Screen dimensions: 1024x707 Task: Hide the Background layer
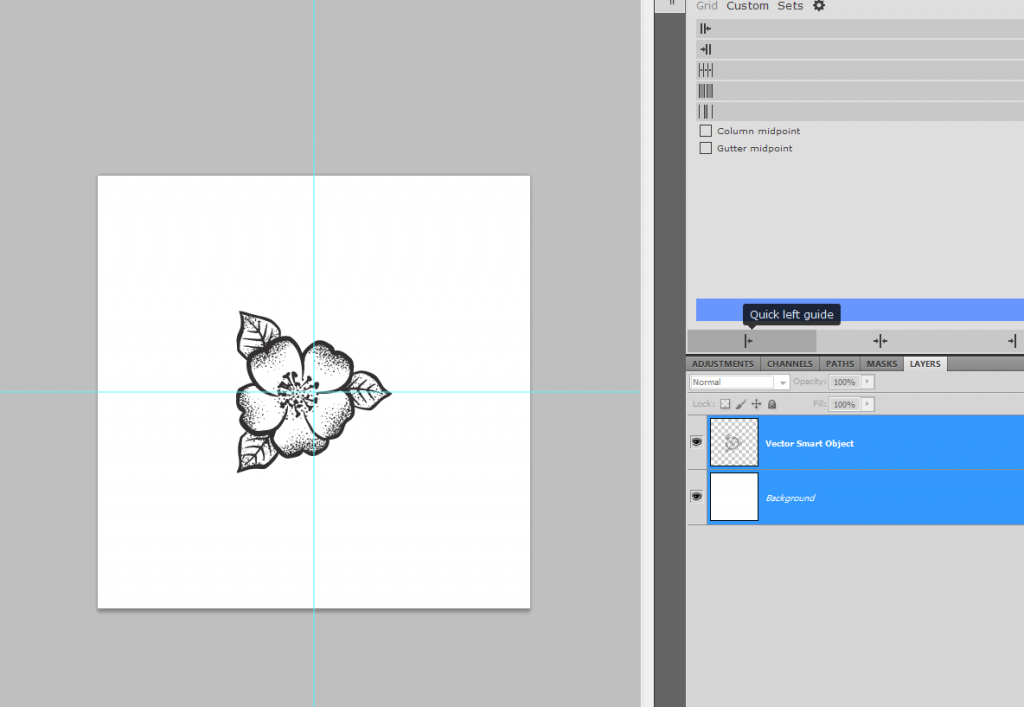pos(697,496)
